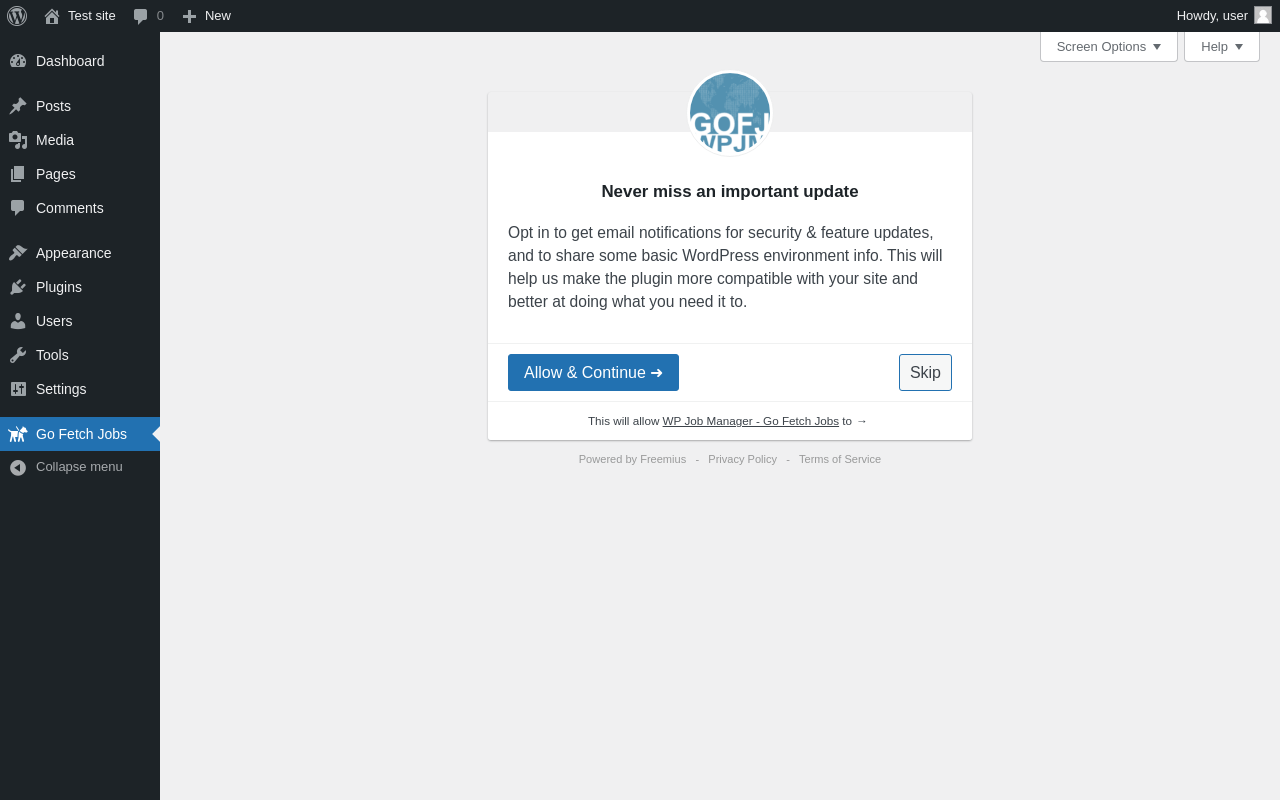Click the Settings sliders icon
This screenshot has width=1280, height=800.
(x=18, y=389)
